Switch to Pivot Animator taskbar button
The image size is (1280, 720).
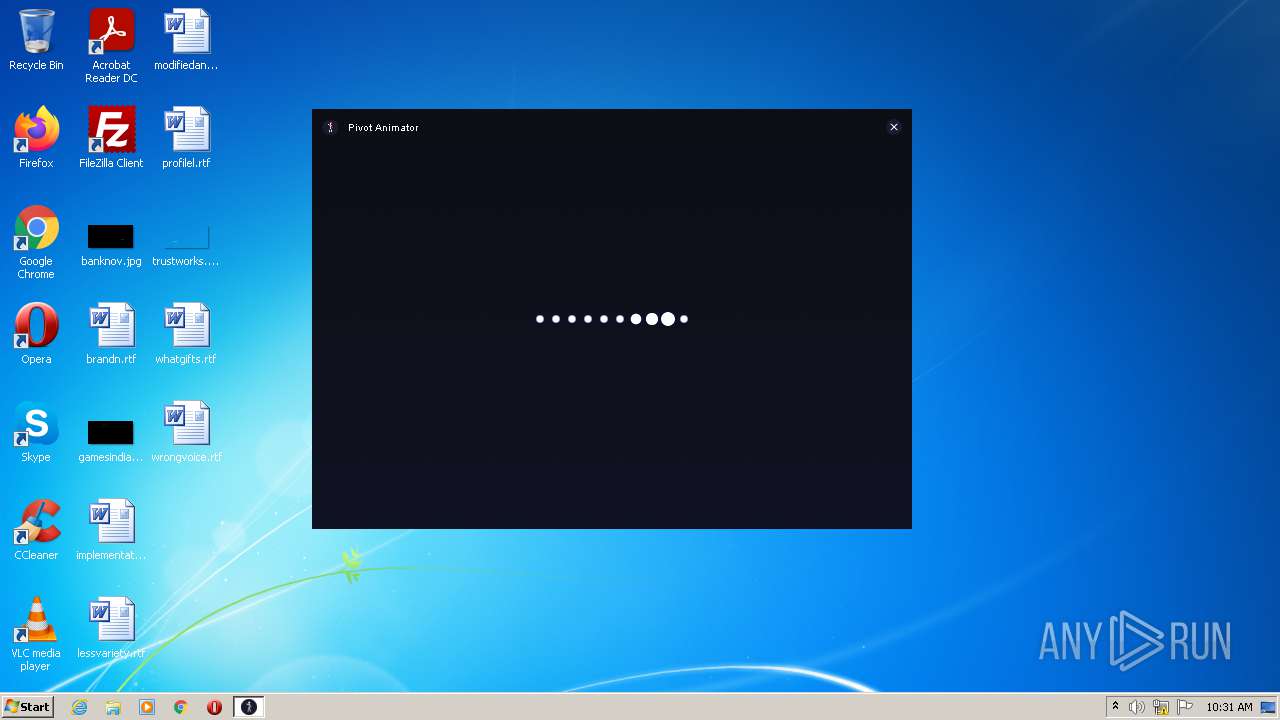pos(248,707)
